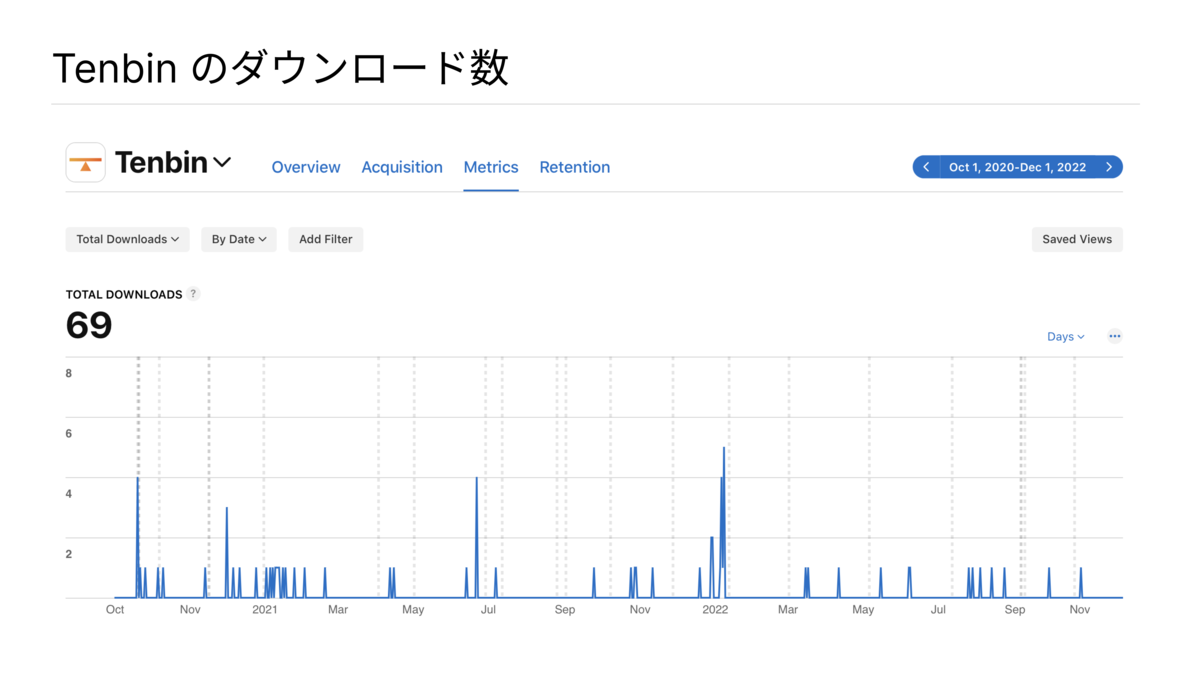Switch to the Overview tab
This screenshot has width=1200, height=675.
(x=306, y=167)
